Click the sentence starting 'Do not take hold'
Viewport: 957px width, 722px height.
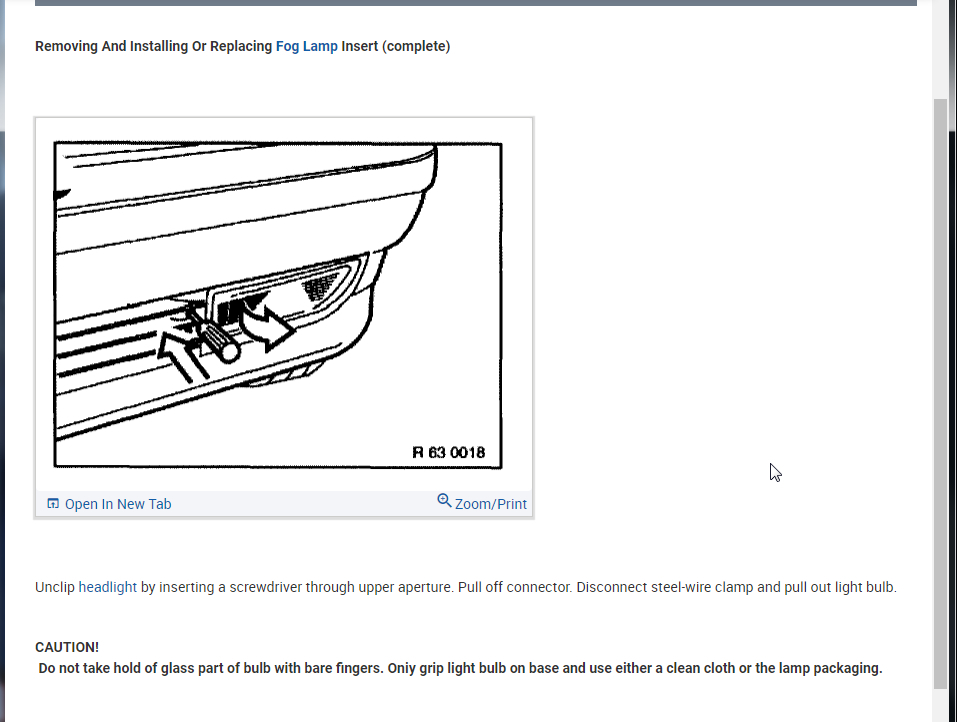coord(460,668)
